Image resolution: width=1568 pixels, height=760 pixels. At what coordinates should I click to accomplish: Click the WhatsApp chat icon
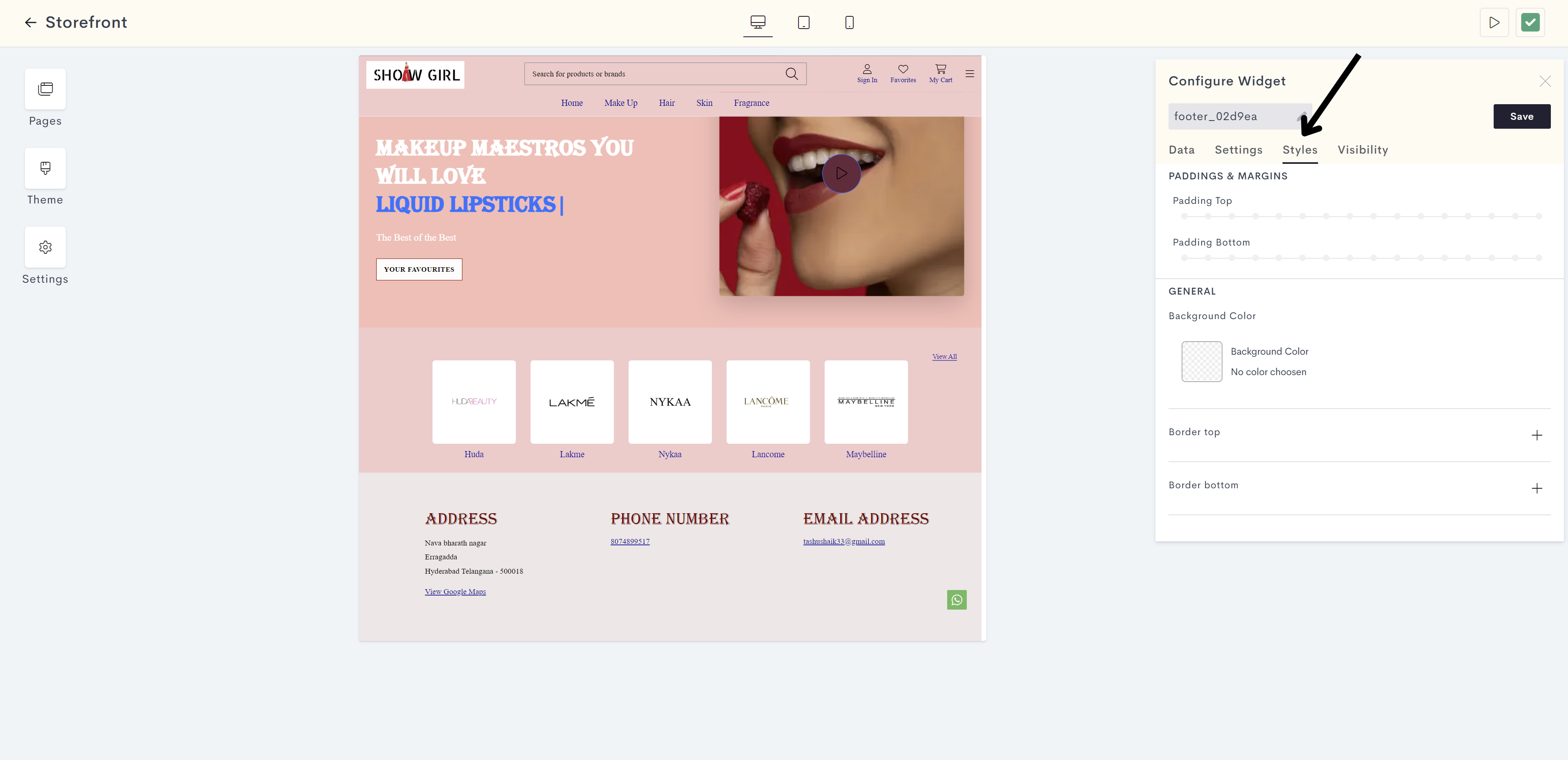tap(956, 600)
